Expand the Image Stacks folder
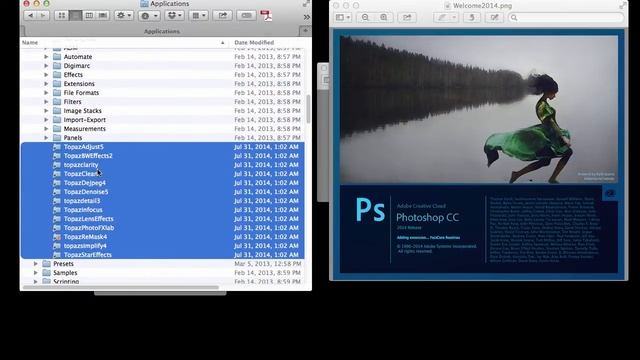The width and height of the screenshot is (640, 360). [46, 111]
